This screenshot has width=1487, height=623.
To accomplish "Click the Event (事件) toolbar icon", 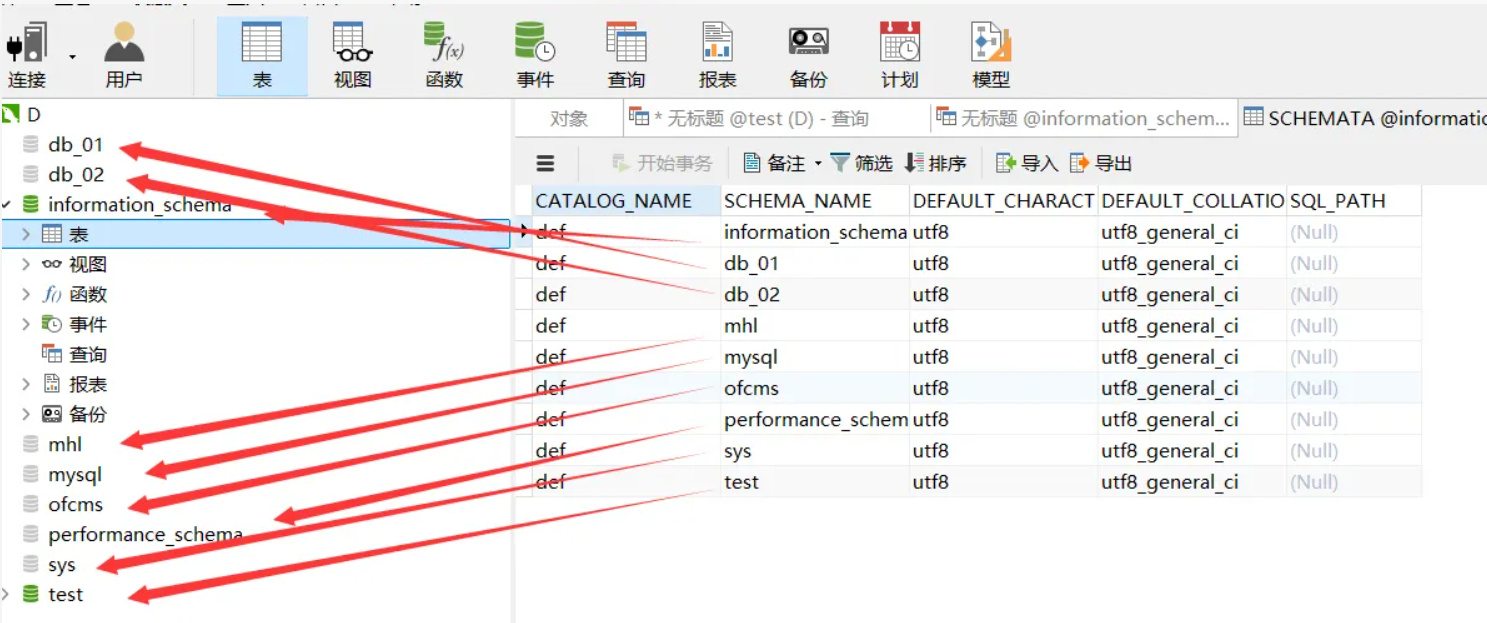I will pos(535,55).
